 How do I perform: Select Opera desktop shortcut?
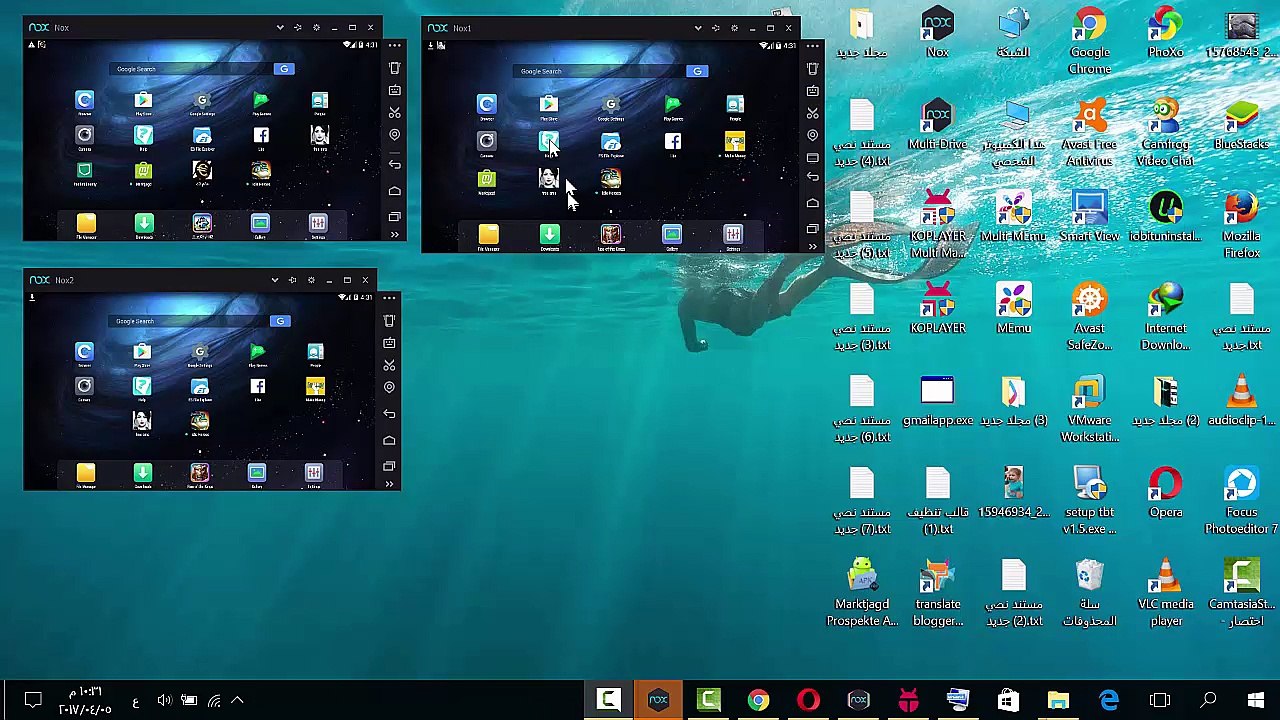[x=1165, y=494]
